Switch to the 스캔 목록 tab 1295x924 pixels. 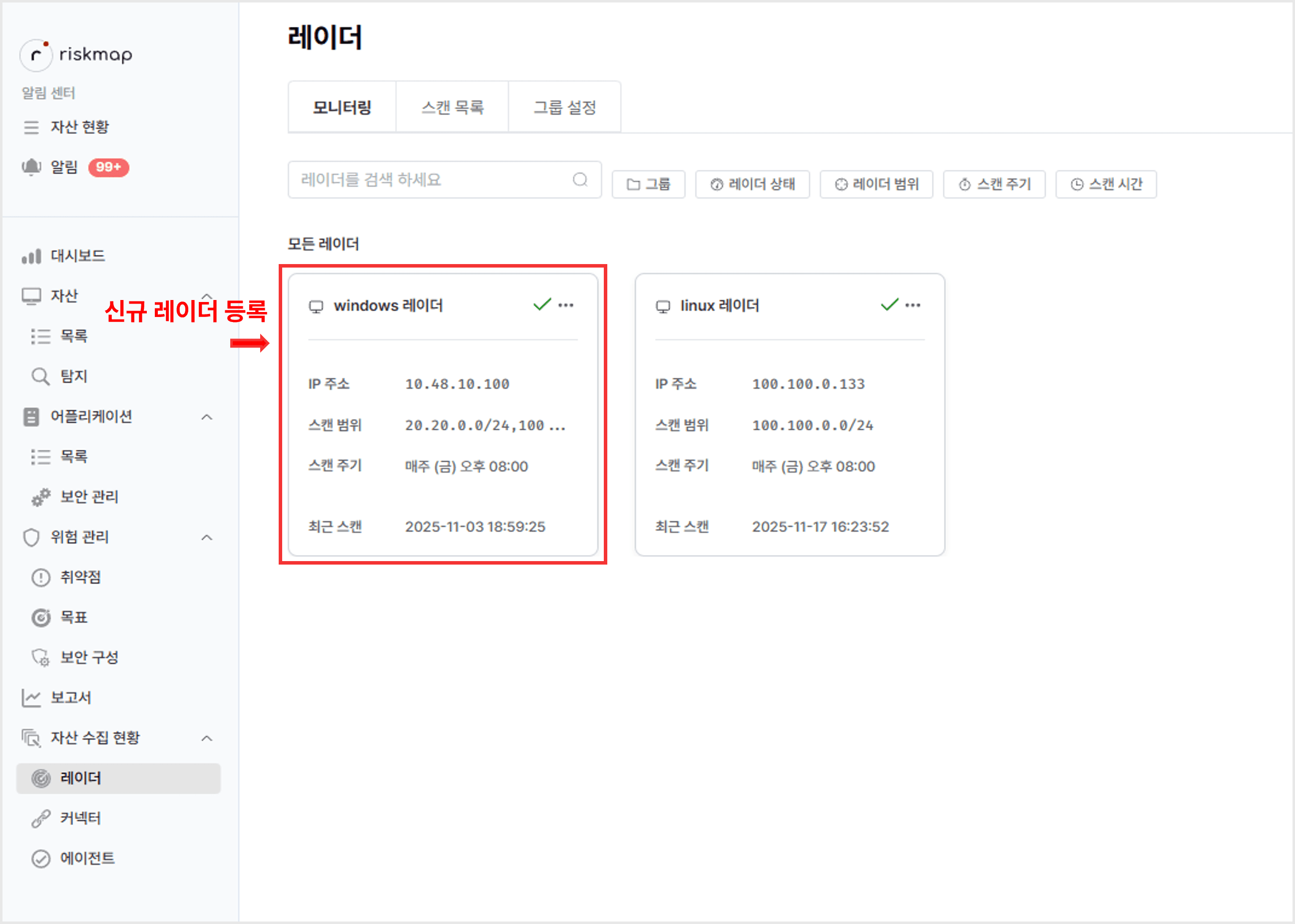click(452, 107)
